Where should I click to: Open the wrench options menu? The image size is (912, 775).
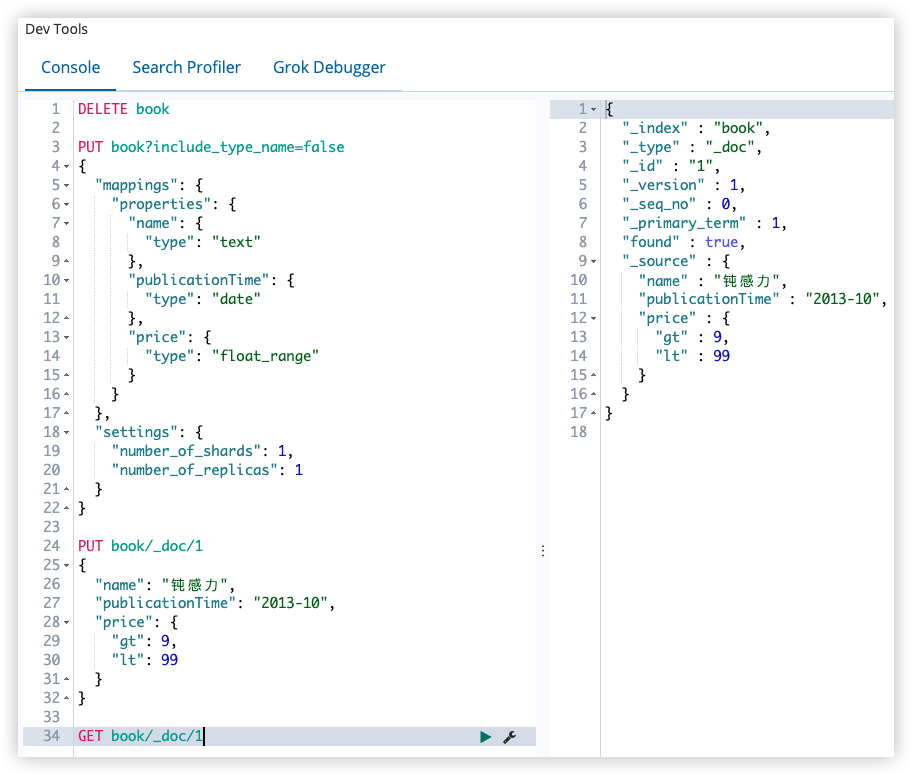click(510, 737)
